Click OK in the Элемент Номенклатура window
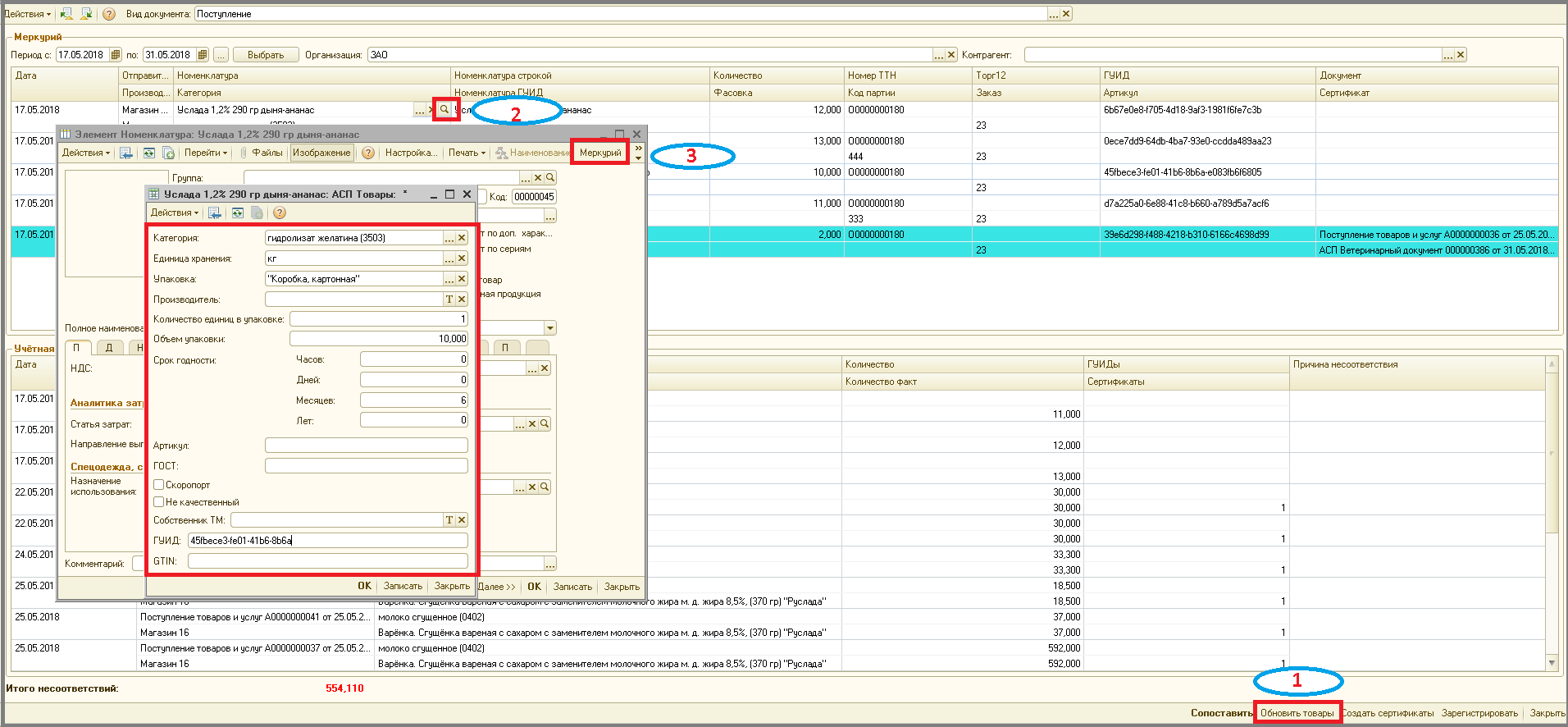 click(x=534, y=587)
